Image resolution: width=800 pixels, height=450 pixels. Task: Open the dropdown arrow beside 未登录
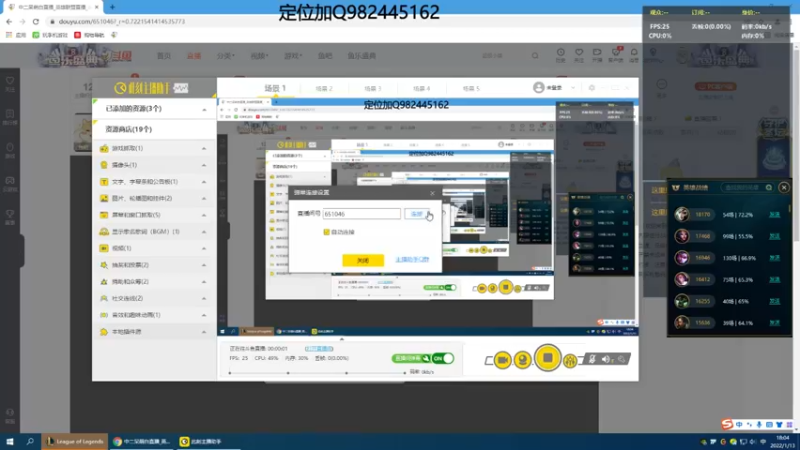pyautogui.click(x=573, y=88)
